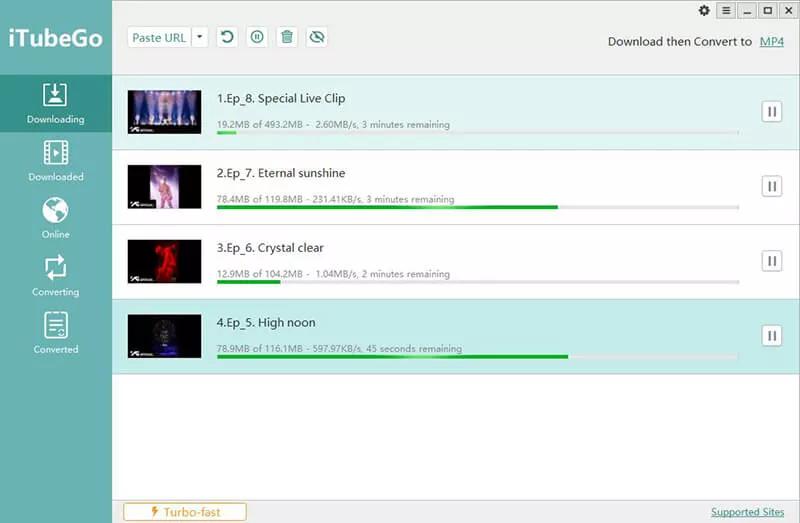800x523 pixels.
Task: Minimize the iTubeGo window
Action: [x=747, y=11]
